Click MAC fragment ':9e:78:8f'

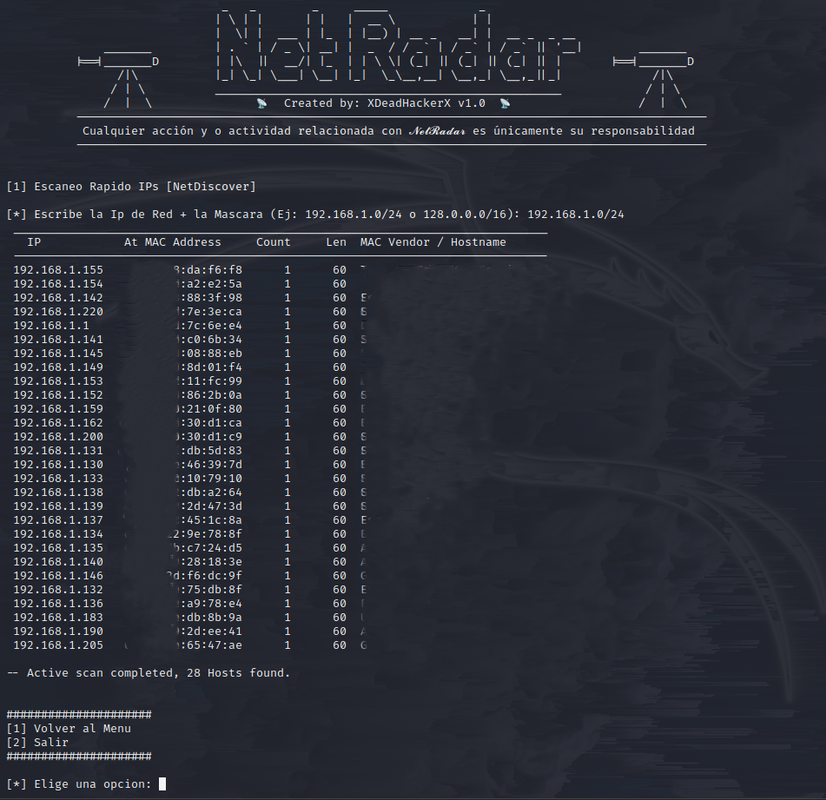click(x=211, y=534)
